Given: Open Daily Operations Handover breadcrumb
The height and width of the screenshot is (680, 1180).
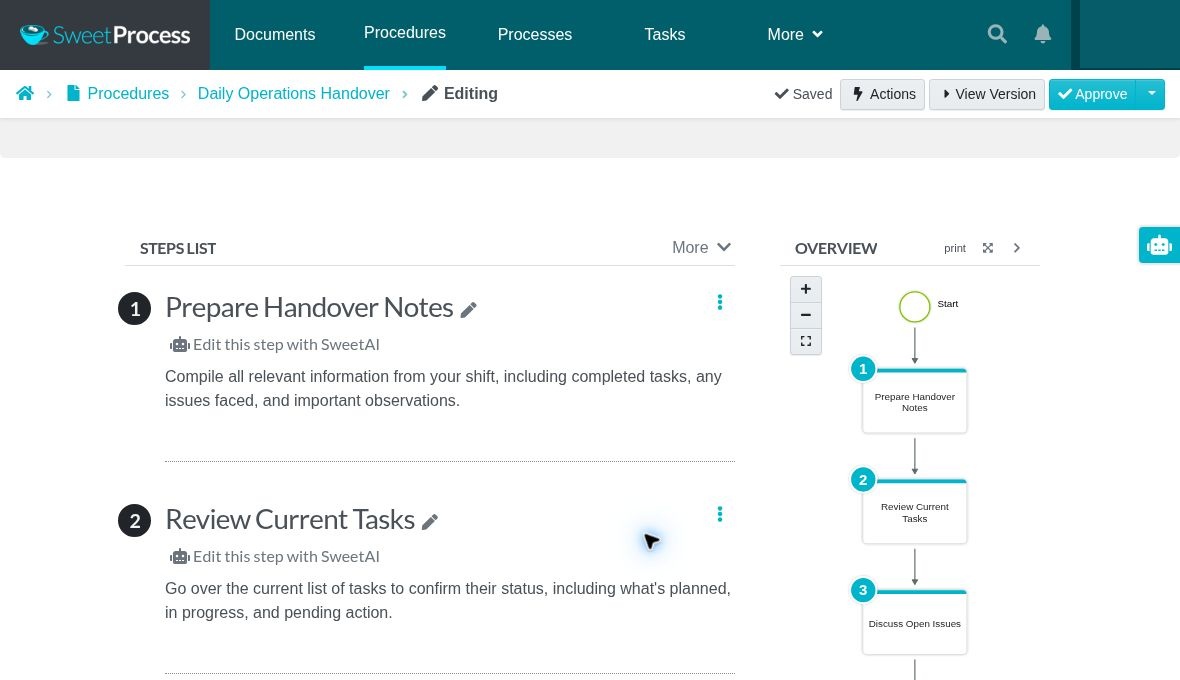Looking at the screenshot, I should pos(293,93).
